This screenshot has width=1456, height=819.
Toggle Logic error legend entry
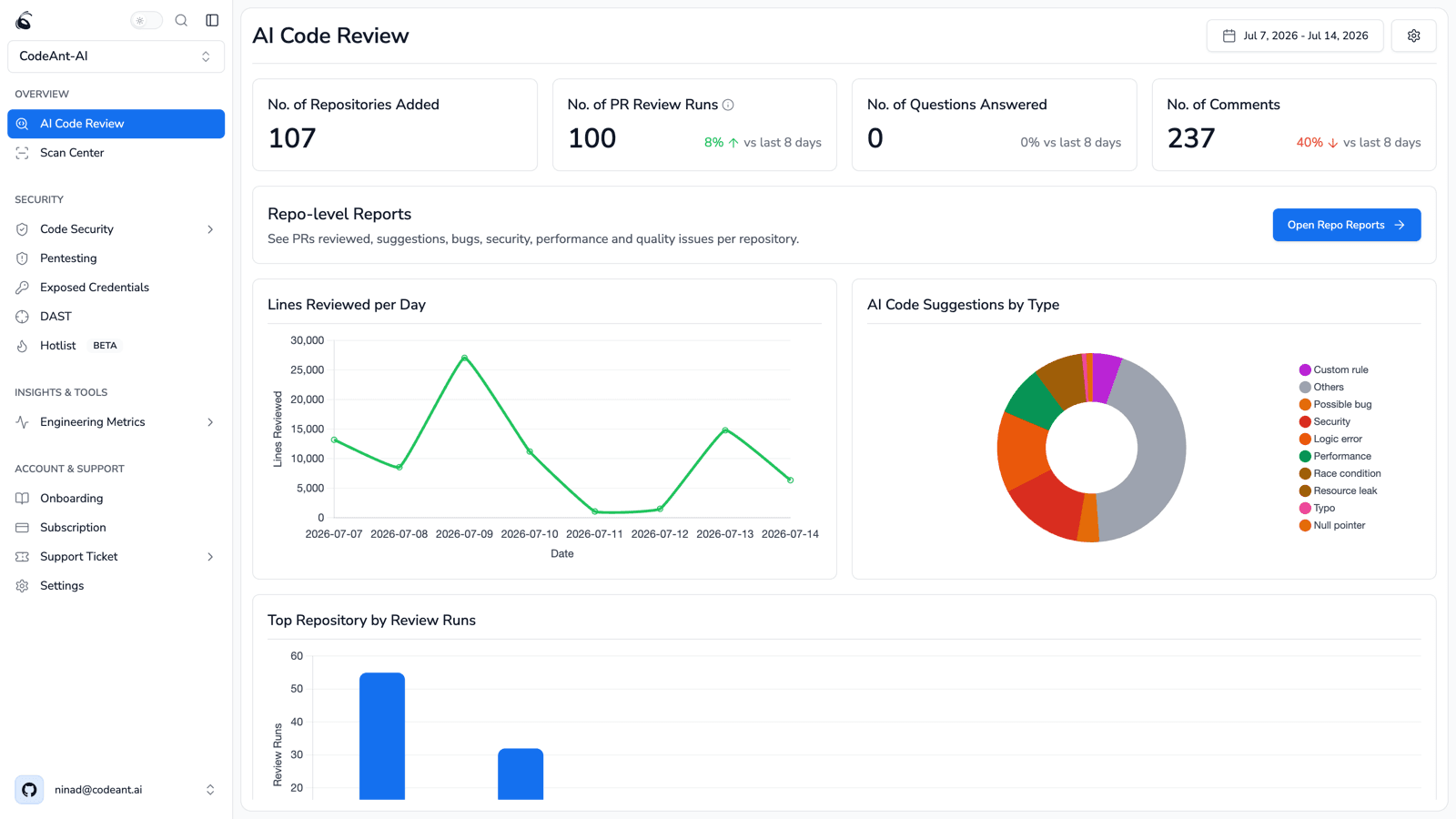(1330, 439)
